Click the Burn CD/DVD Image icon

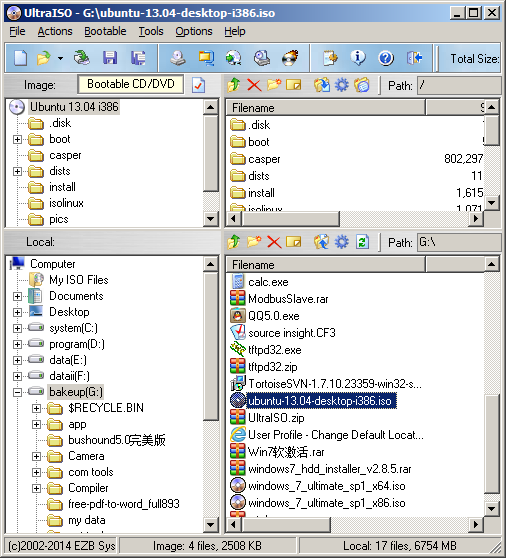290,58
